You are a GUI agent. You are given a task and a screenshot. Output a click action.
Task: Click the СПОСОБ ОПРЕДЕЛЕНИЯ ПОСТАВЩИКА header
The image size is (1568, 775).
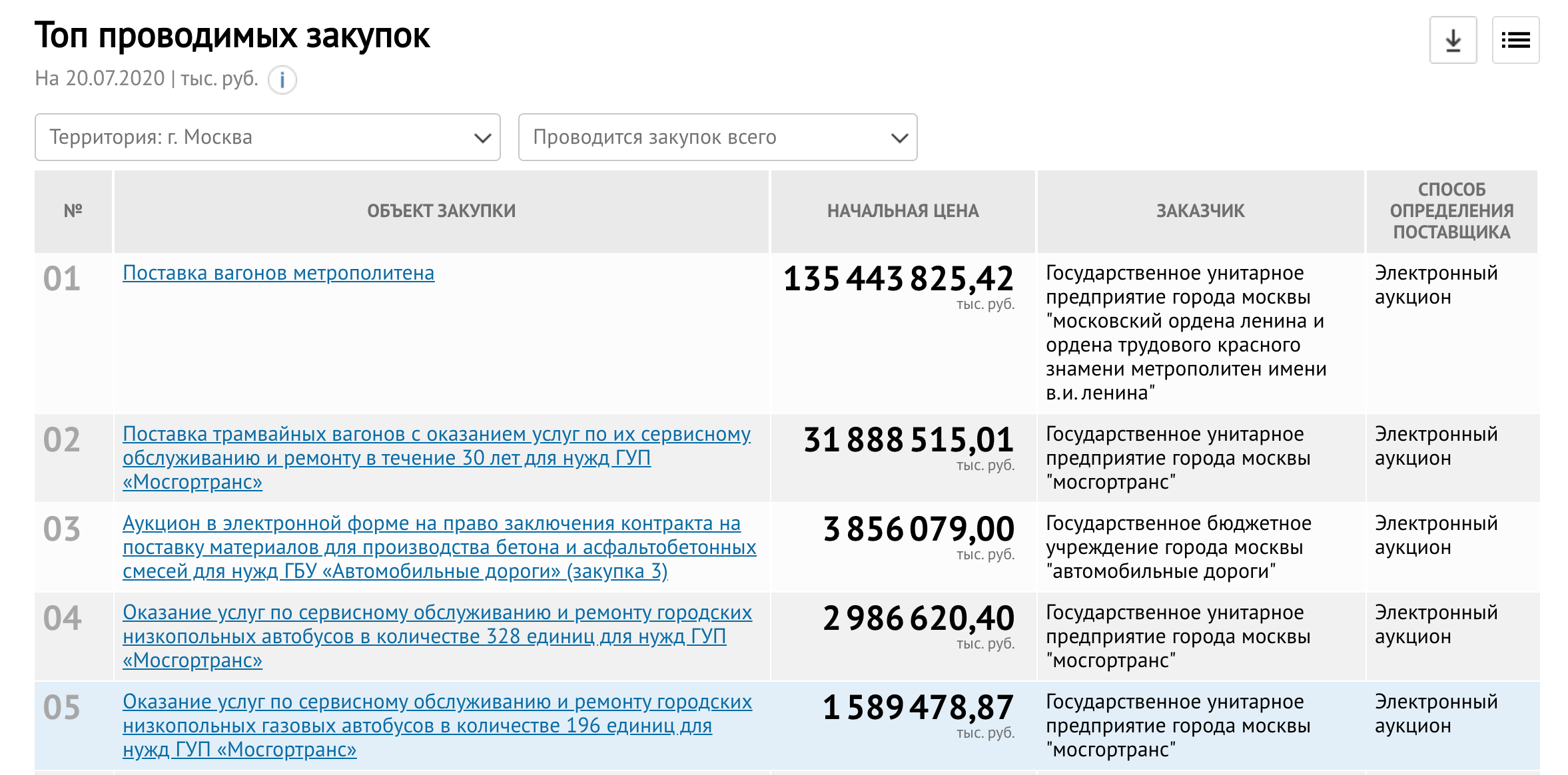[x=1451, y=211]
